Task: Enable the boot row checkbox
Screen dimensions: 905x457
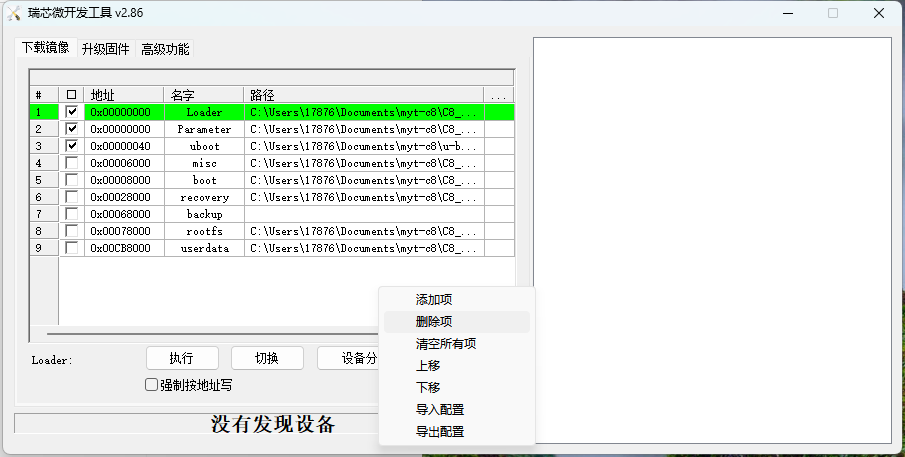Action: click(71, 180)
